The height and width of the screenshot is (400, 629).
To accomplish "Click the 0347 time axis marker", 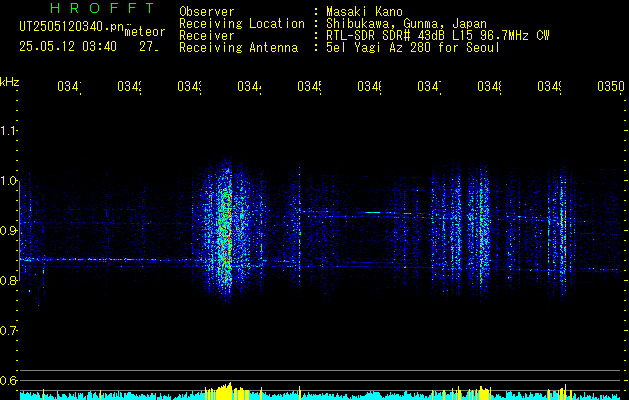I will [x=429, y=86].
